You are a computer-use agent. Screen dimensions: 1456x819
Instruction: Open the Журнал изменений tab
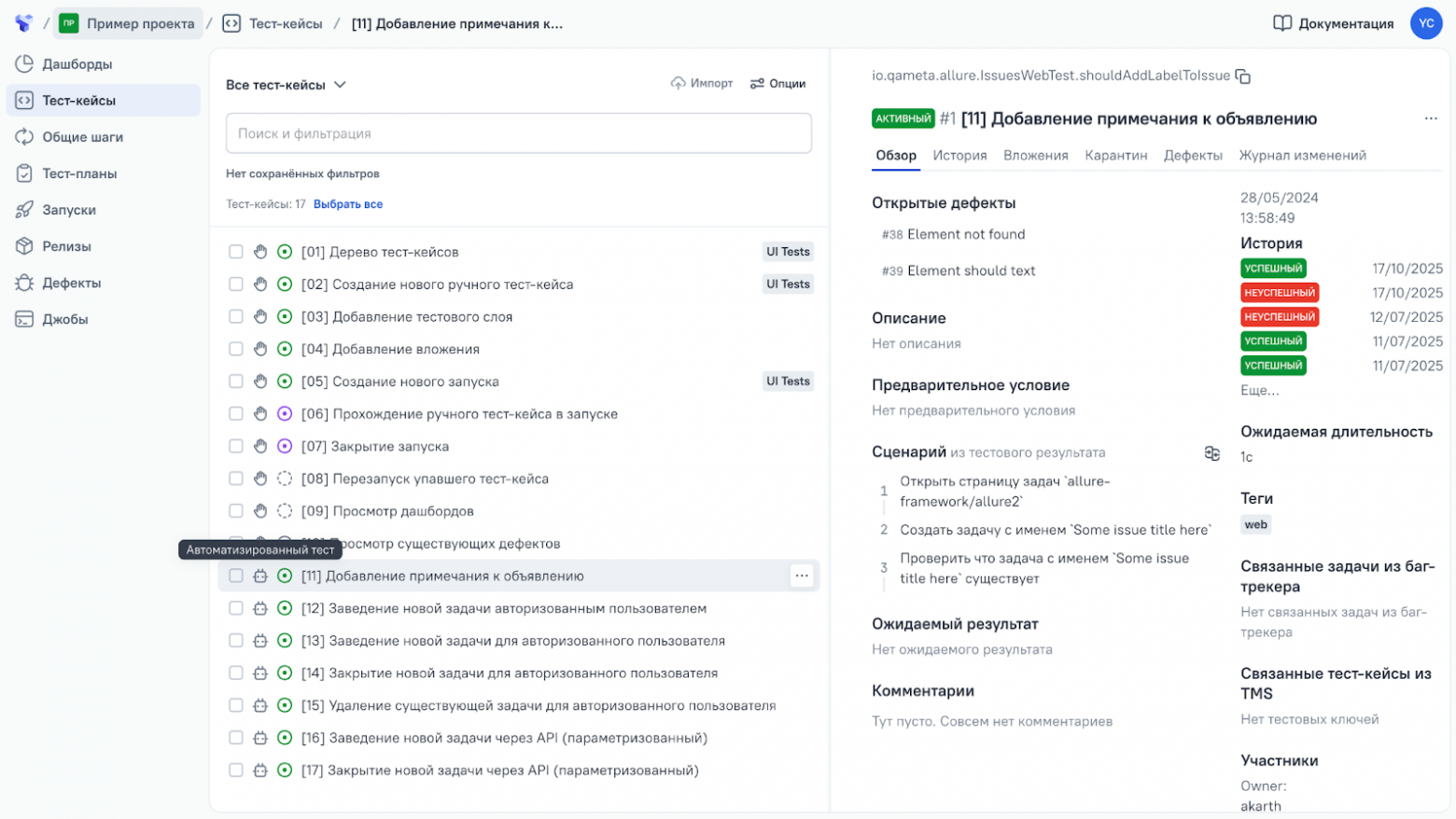tap(1302, 156)
